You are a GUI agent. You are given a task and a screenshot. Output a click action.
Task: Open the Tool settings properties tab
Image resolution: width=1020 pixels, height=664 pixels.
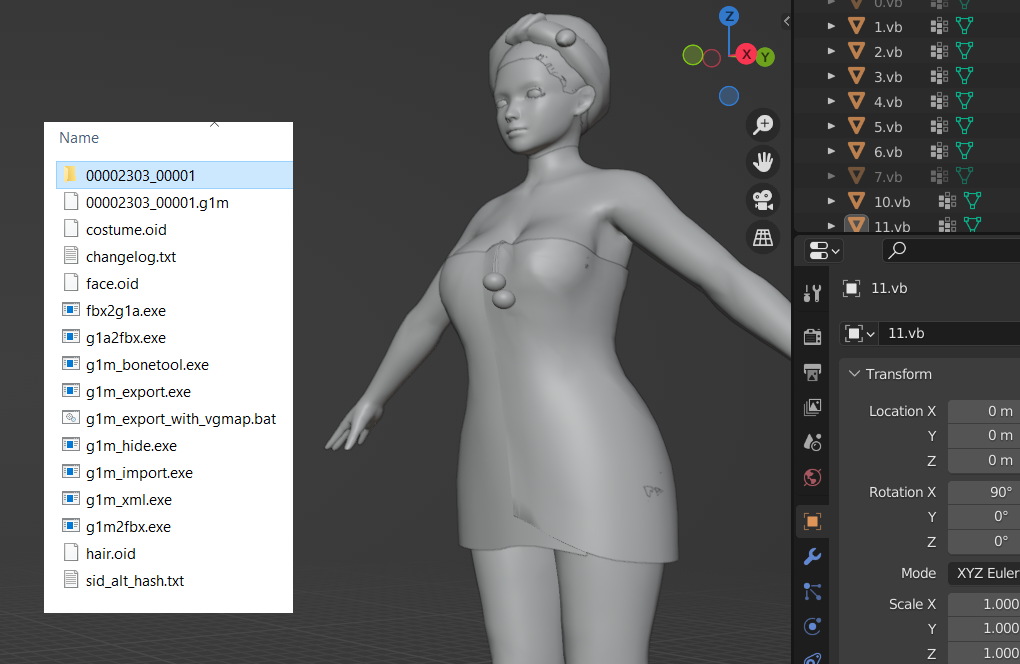(x=812, y=293)
